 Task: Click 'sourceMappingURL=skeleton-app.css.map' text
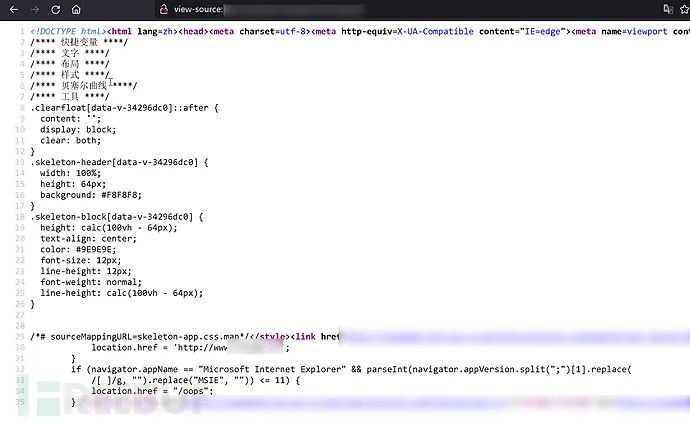tap(147, 337)
